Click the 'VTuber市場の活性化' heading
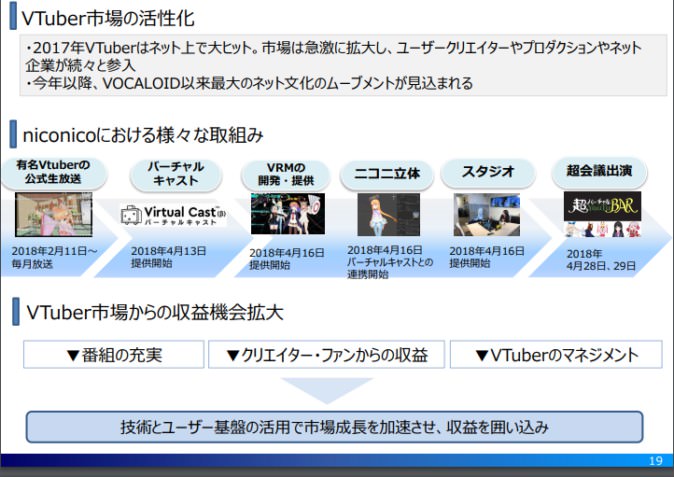 pos(108,18)
